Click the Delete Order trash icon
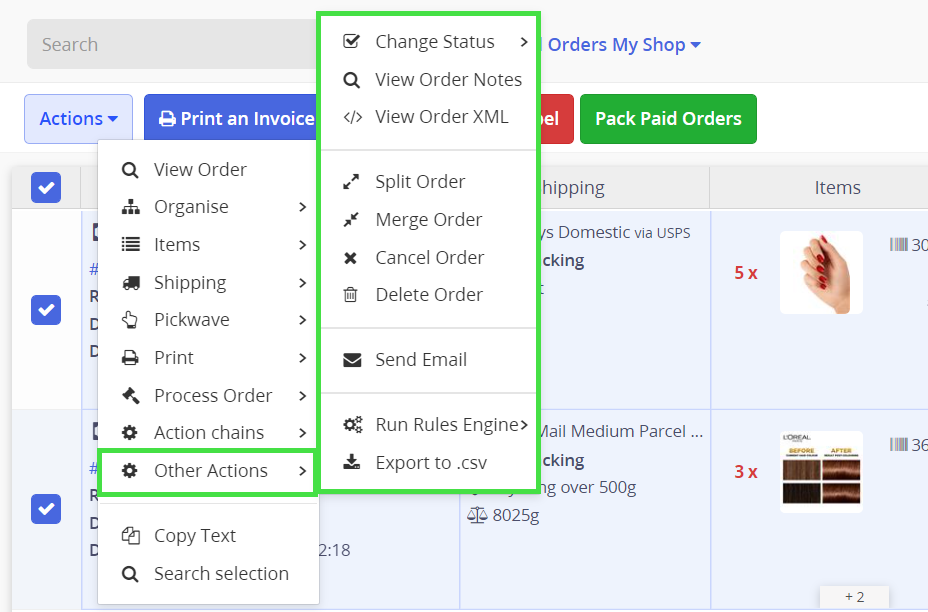 [351, 295]
